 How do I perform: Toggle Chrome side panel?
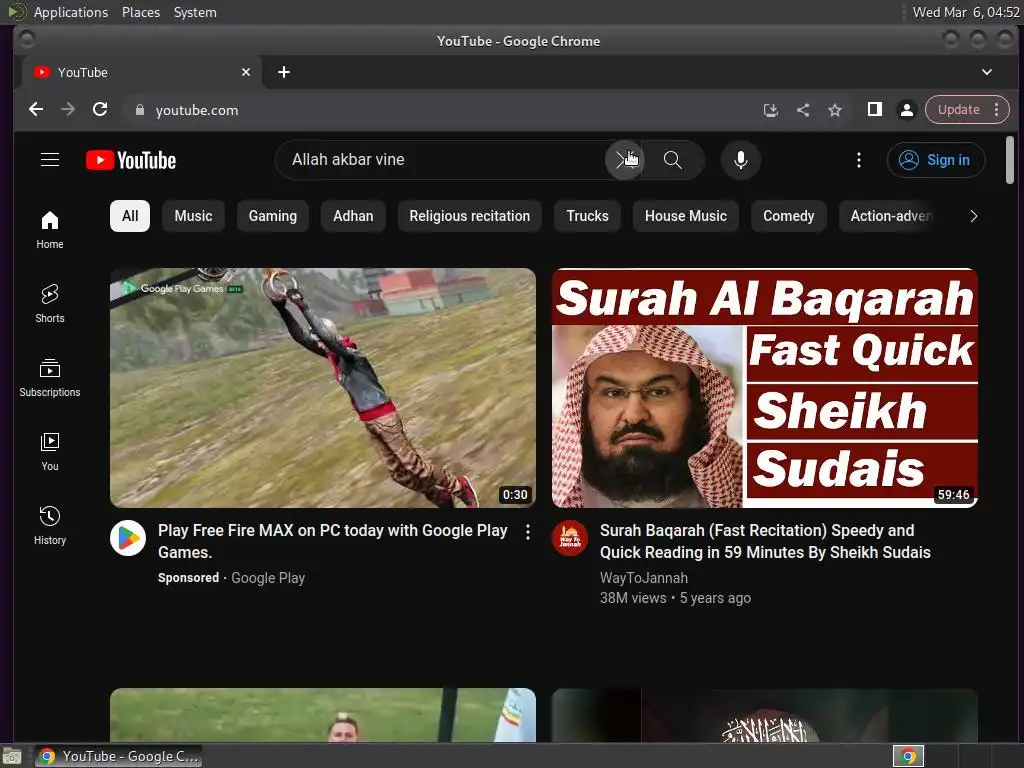[x=874, y=110]
